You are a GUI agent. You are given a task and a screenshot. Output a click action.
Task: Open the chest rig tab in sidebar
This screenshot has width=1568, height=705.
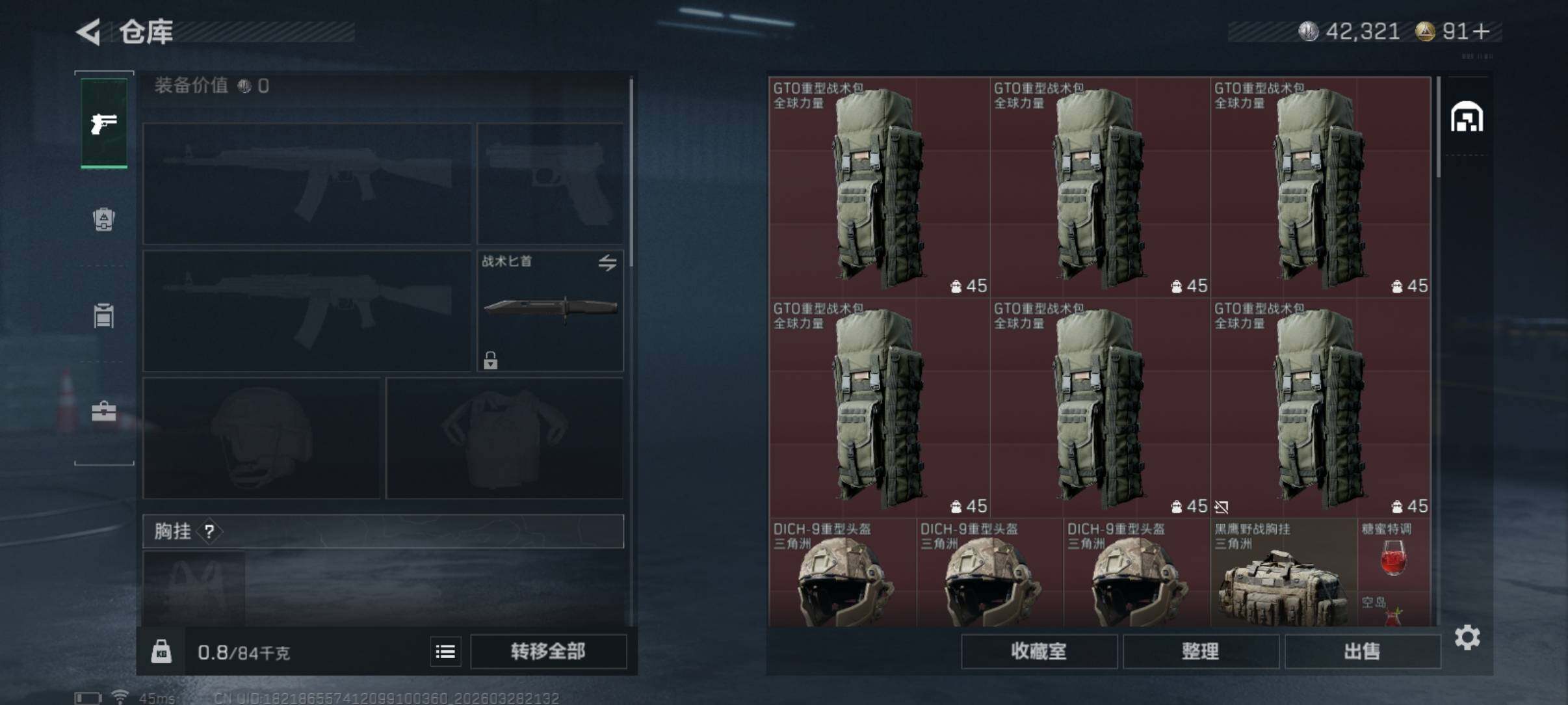tap(104, 315)
